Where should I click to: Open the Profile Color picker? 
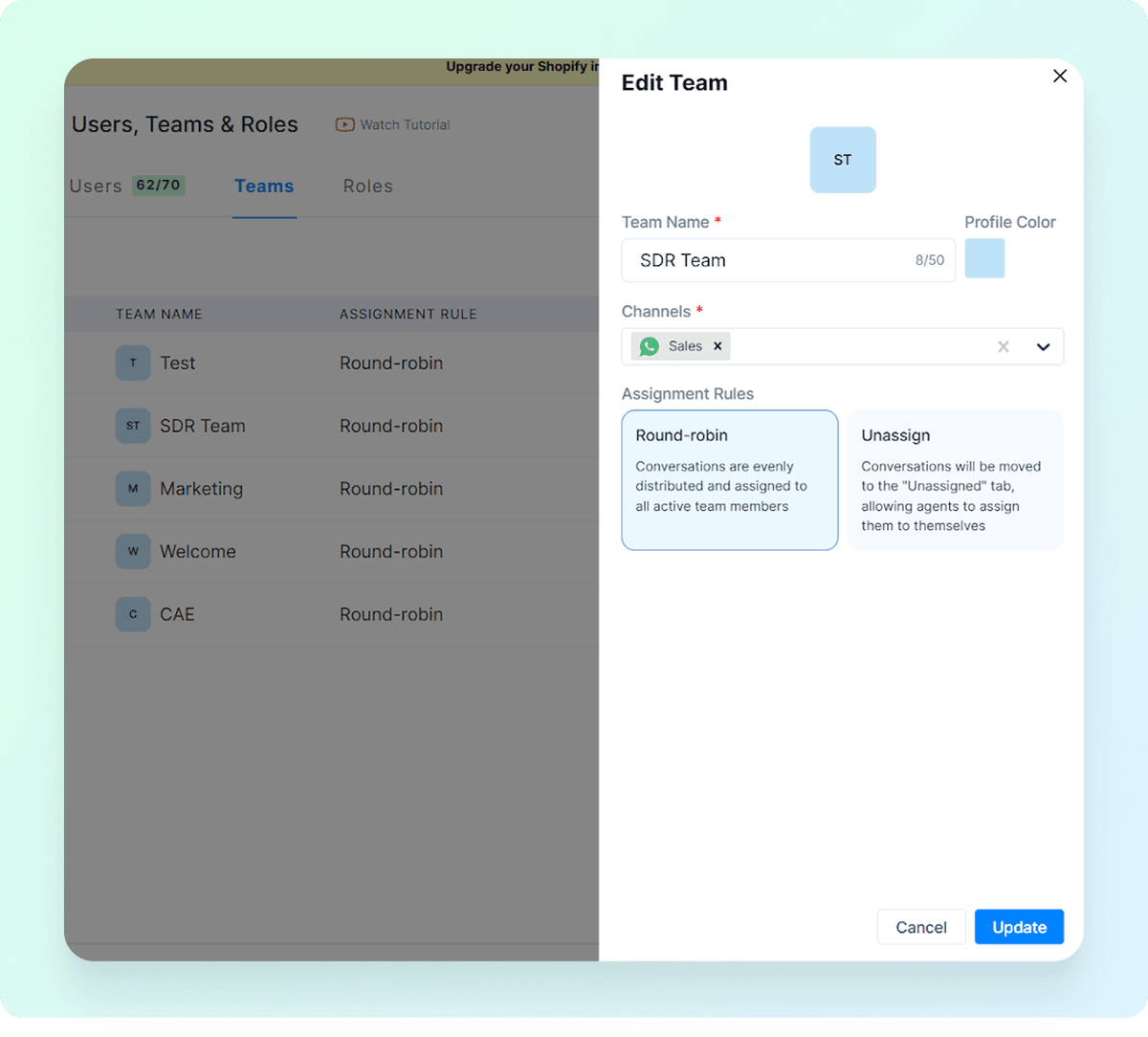pos(984,257)
